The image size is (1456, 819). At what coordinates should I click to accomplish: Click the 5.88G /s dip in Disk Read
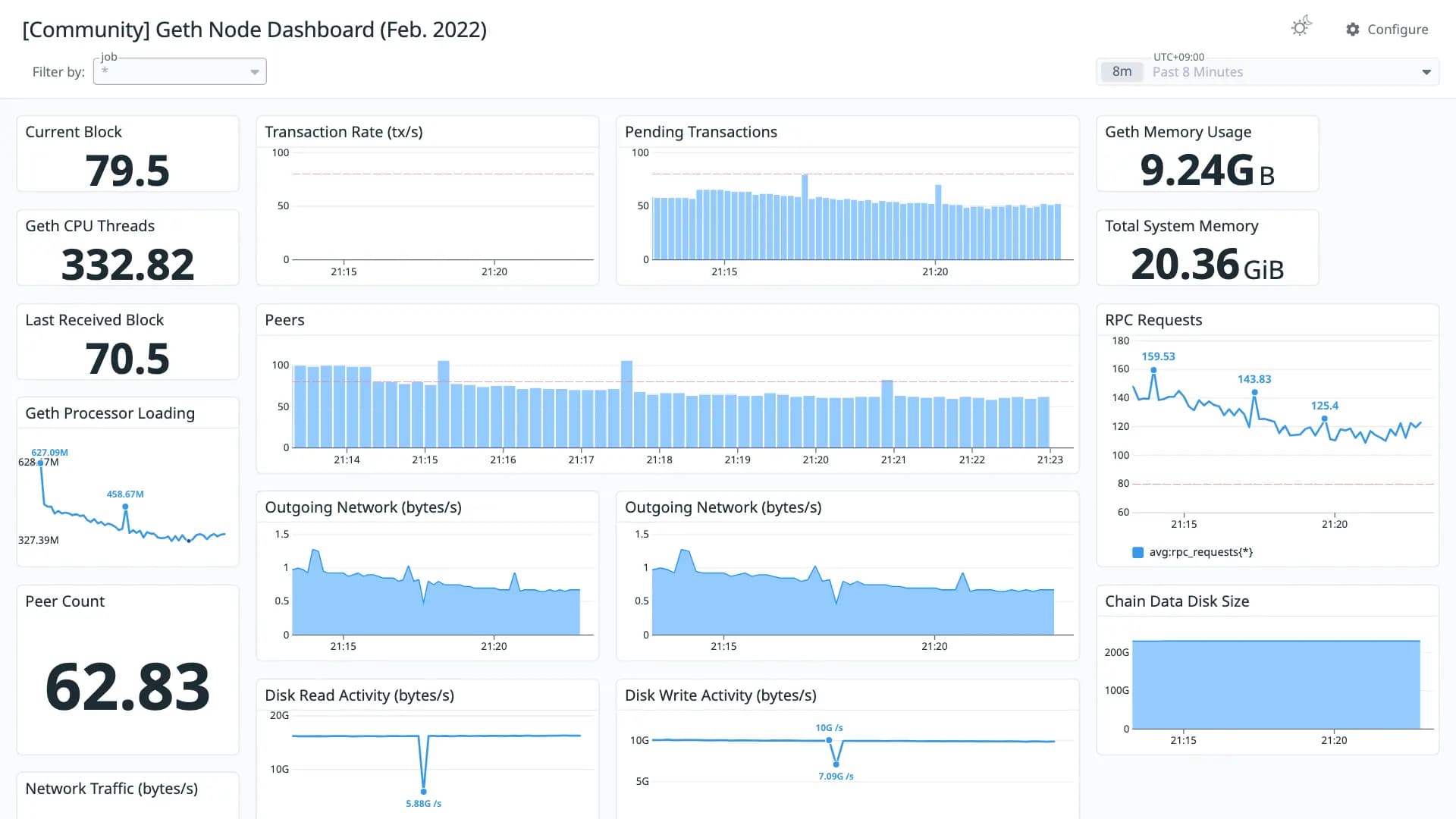423,792
